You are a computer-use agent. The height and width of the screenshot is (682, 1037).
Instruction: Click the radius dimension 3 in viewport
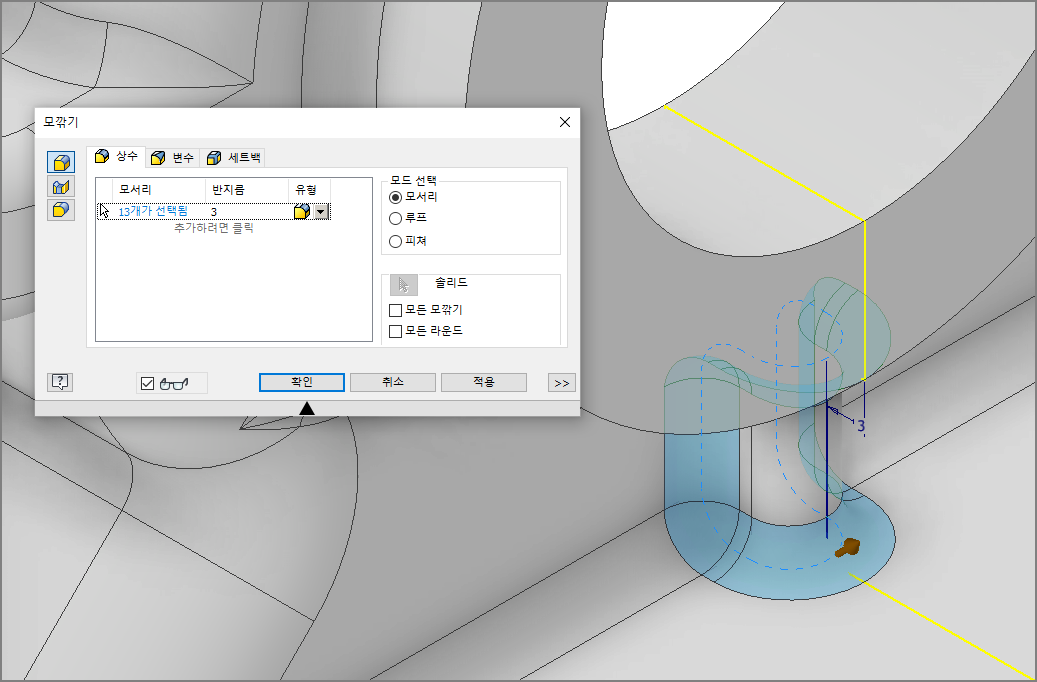[860, 426]
